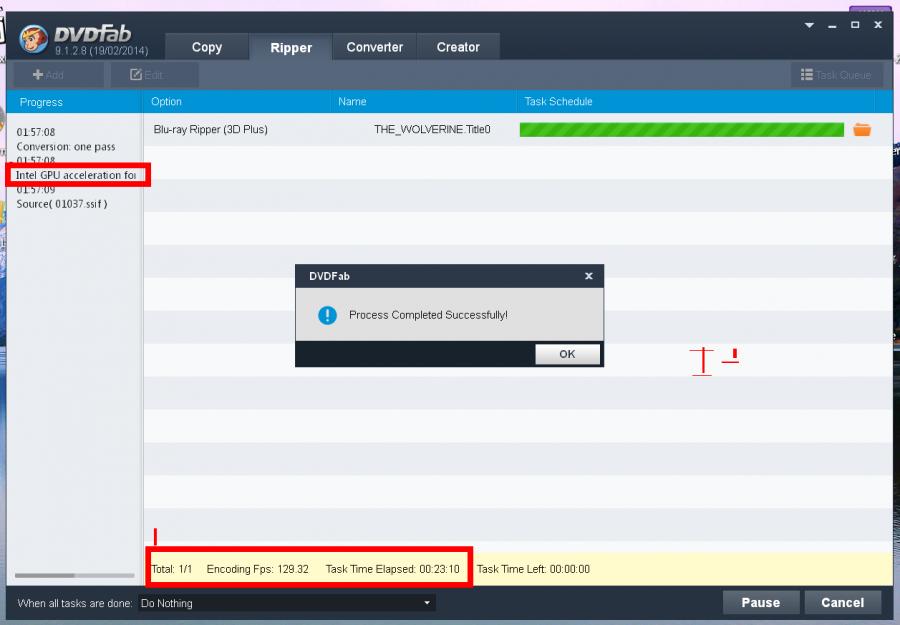
Task: Expand the 'Do Nothing' dropdown
Action: pos(286,603)
